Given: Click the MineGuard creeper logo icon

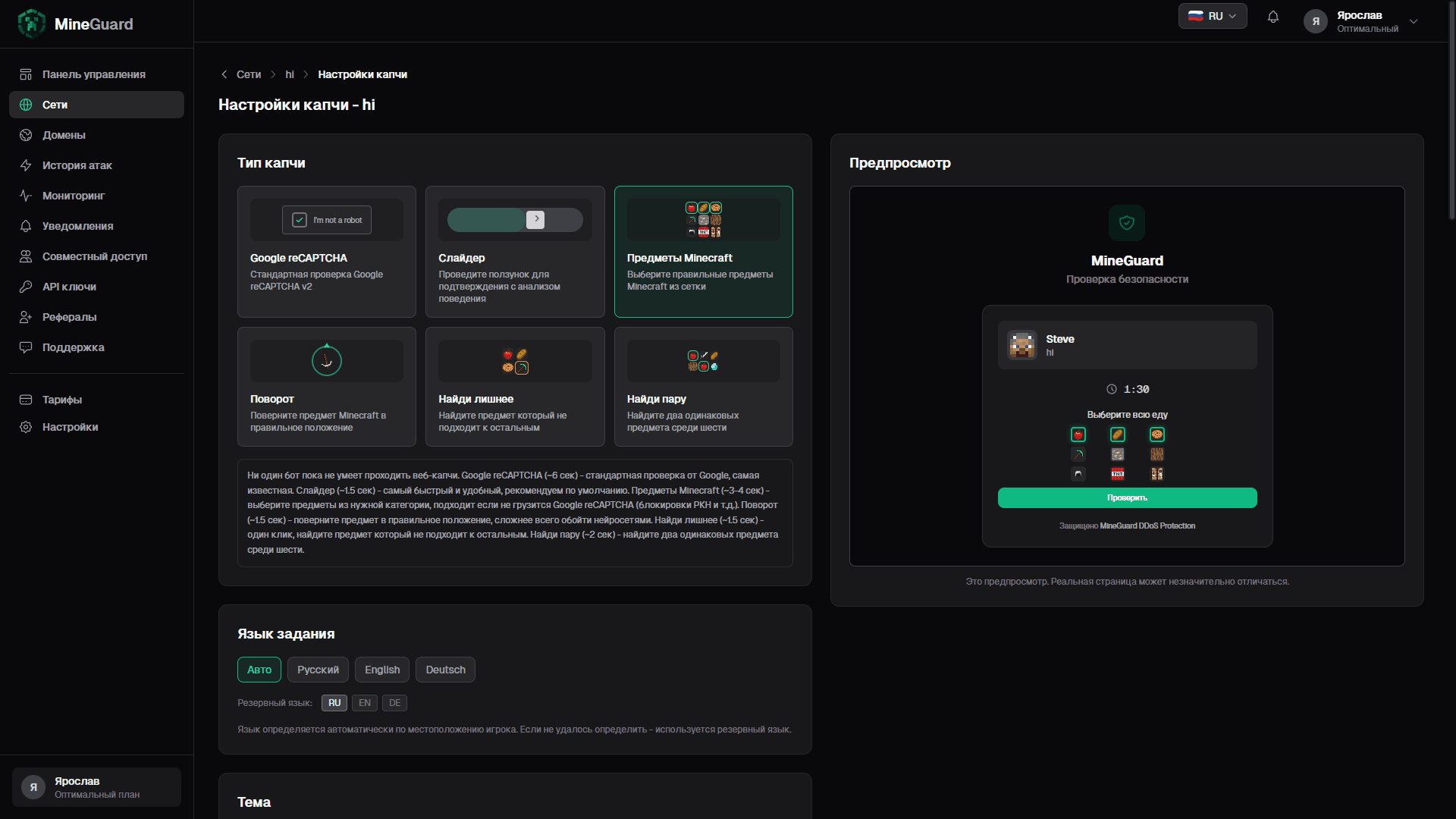Looking at the screenshot, I should (x=32, y=24).
